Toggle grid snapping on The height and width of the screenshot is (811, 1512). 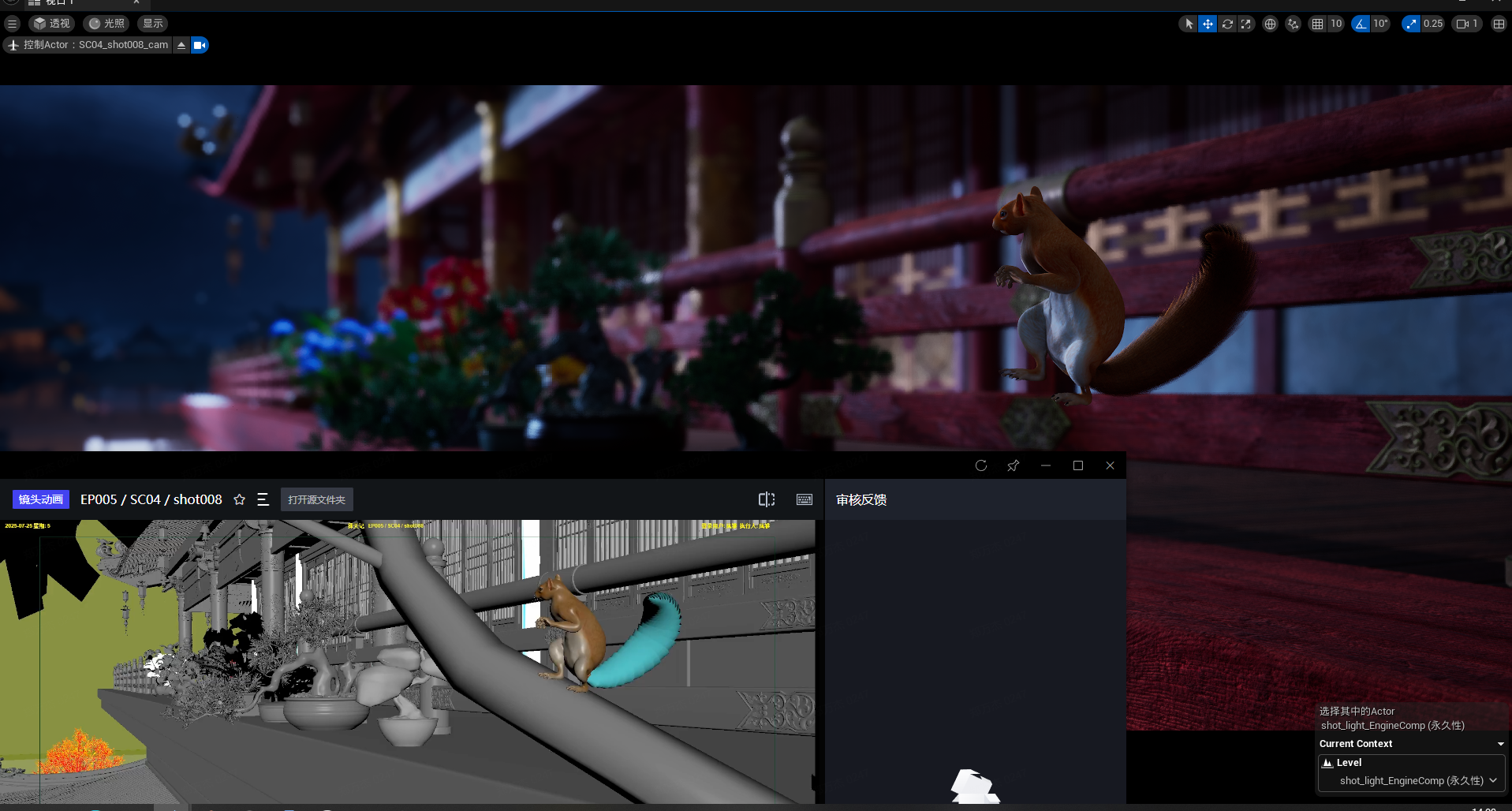(x=1317, y=24)
